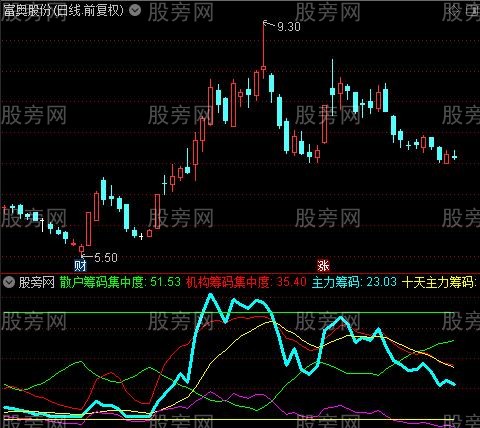Image resolution: width=480 pixels, height=428 pixels.
Task: Open the dropdown next to 富奥股份 title
Action: (135, 11)
